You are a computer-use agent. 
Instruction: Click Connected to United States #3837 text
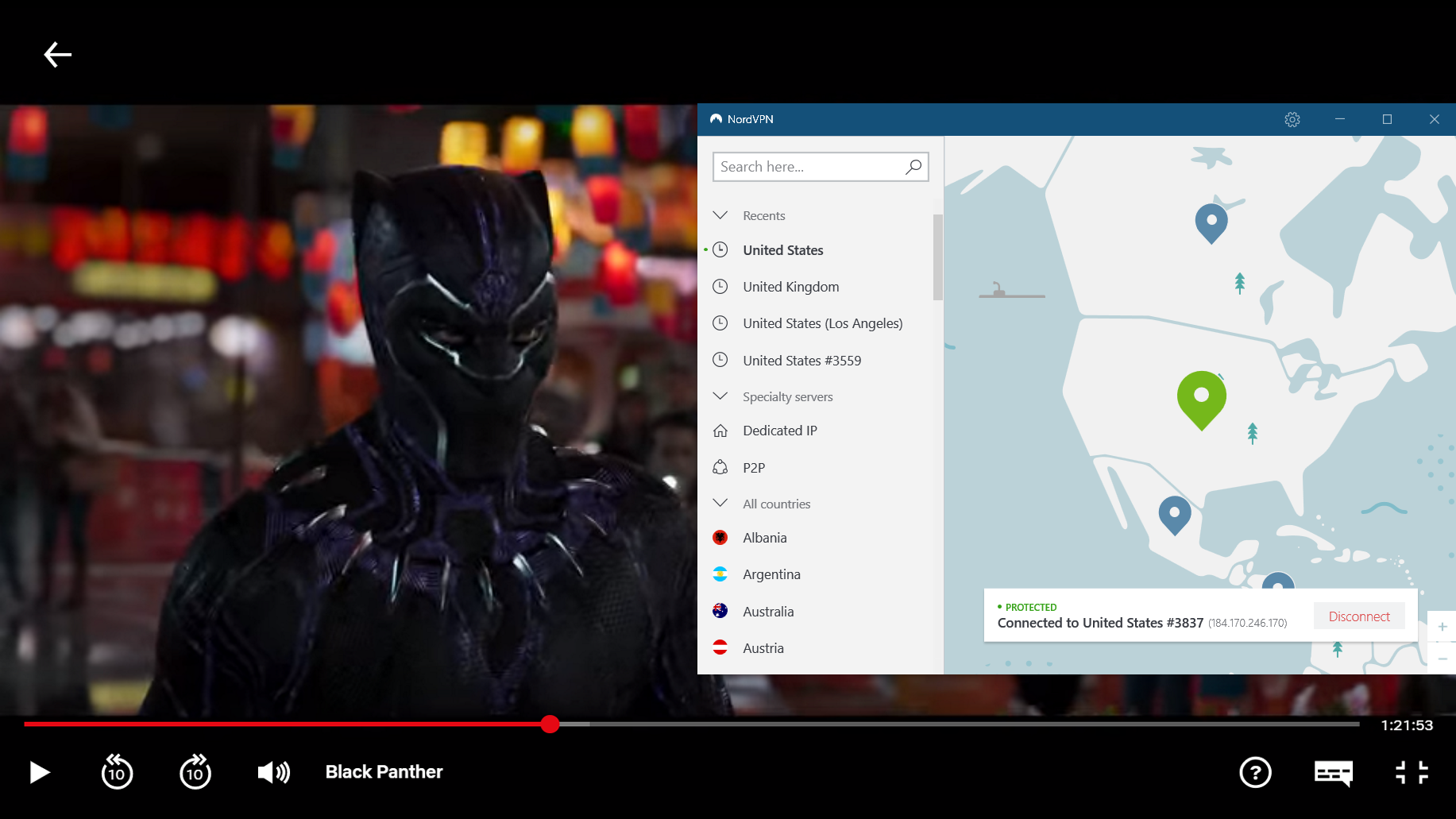coord(1100,623)
